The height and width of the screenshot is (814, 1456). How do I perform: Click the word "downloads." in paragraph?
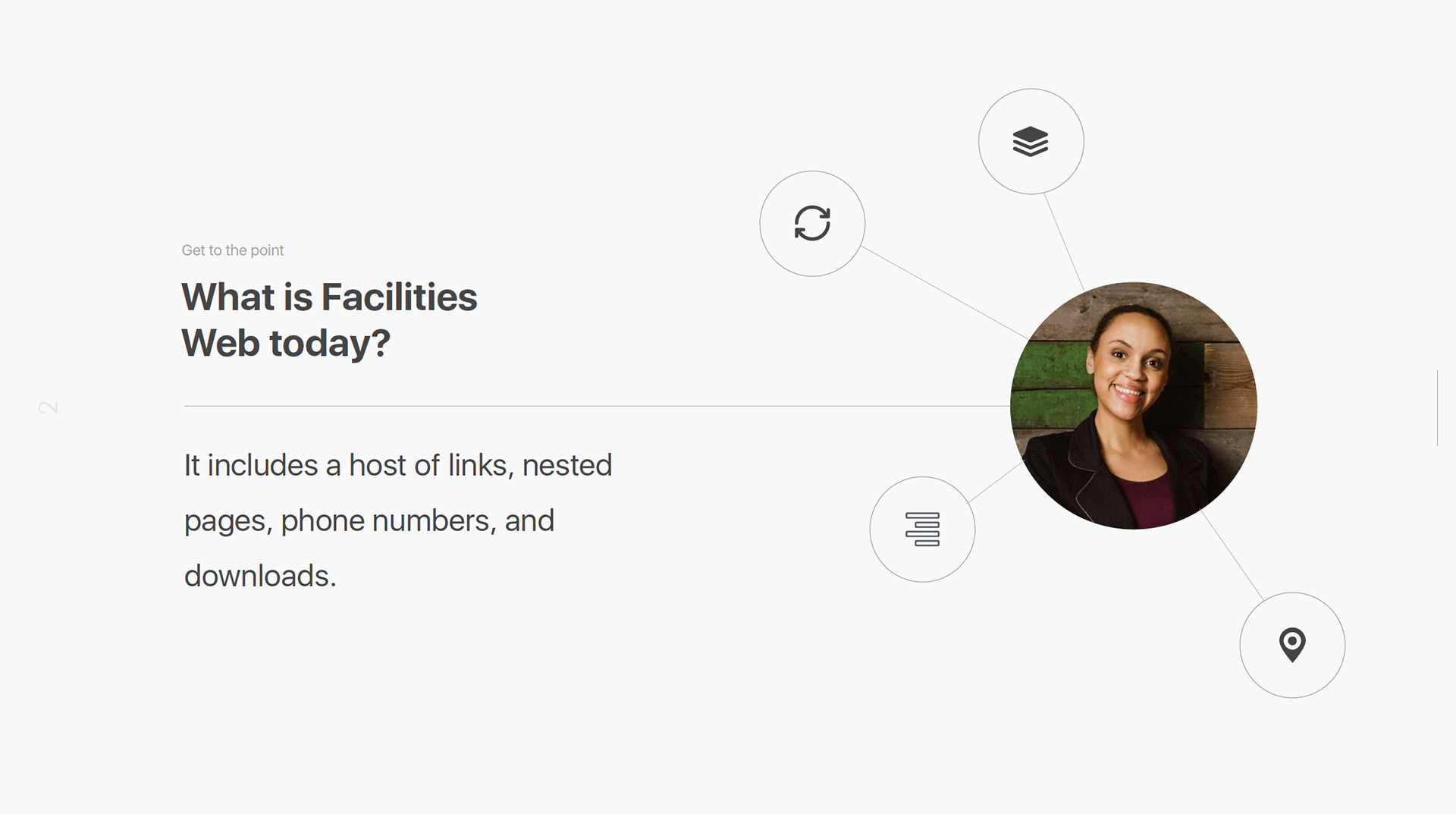pos(260,576)
